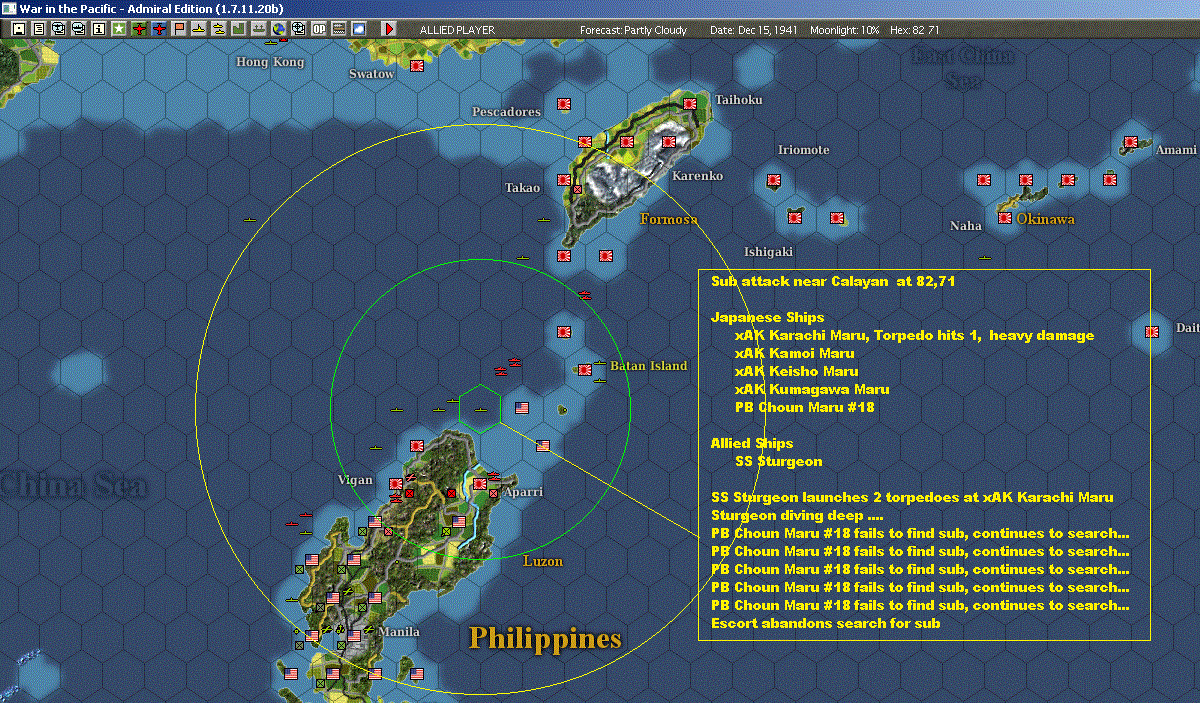Select the Japanese flag near Swatow

click(x=417, y=66)
